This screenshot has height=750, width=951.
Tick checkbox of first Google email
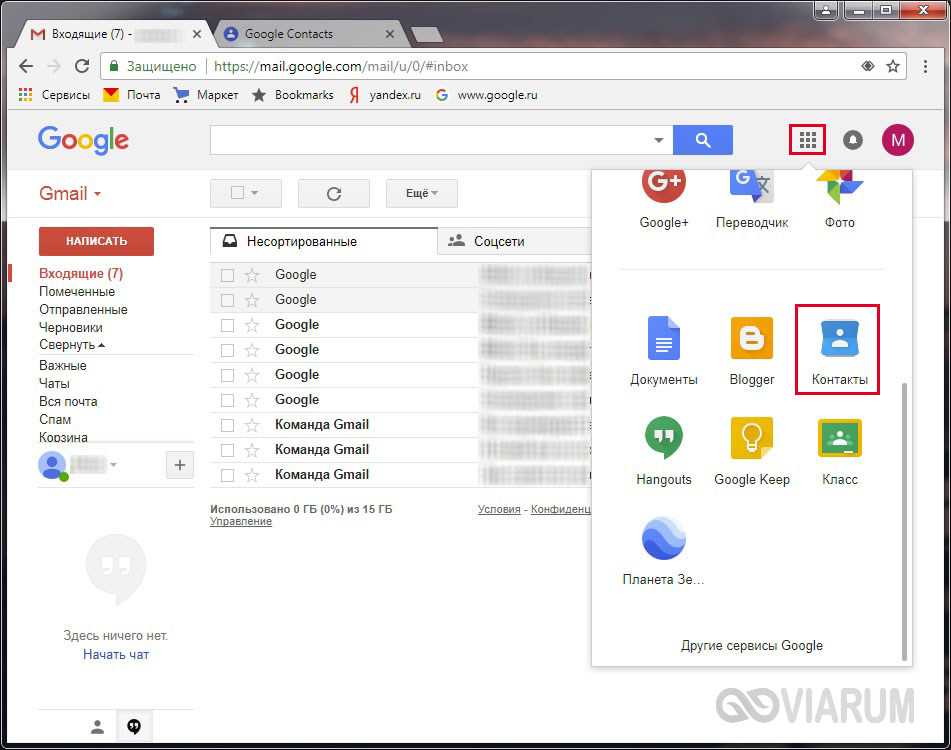228,275
